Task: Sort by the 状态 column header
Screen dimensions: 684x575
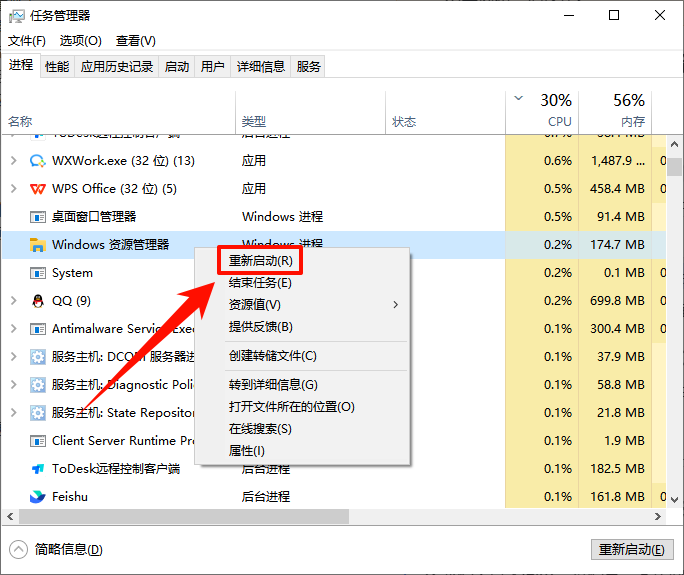Action: pos(404,122)
